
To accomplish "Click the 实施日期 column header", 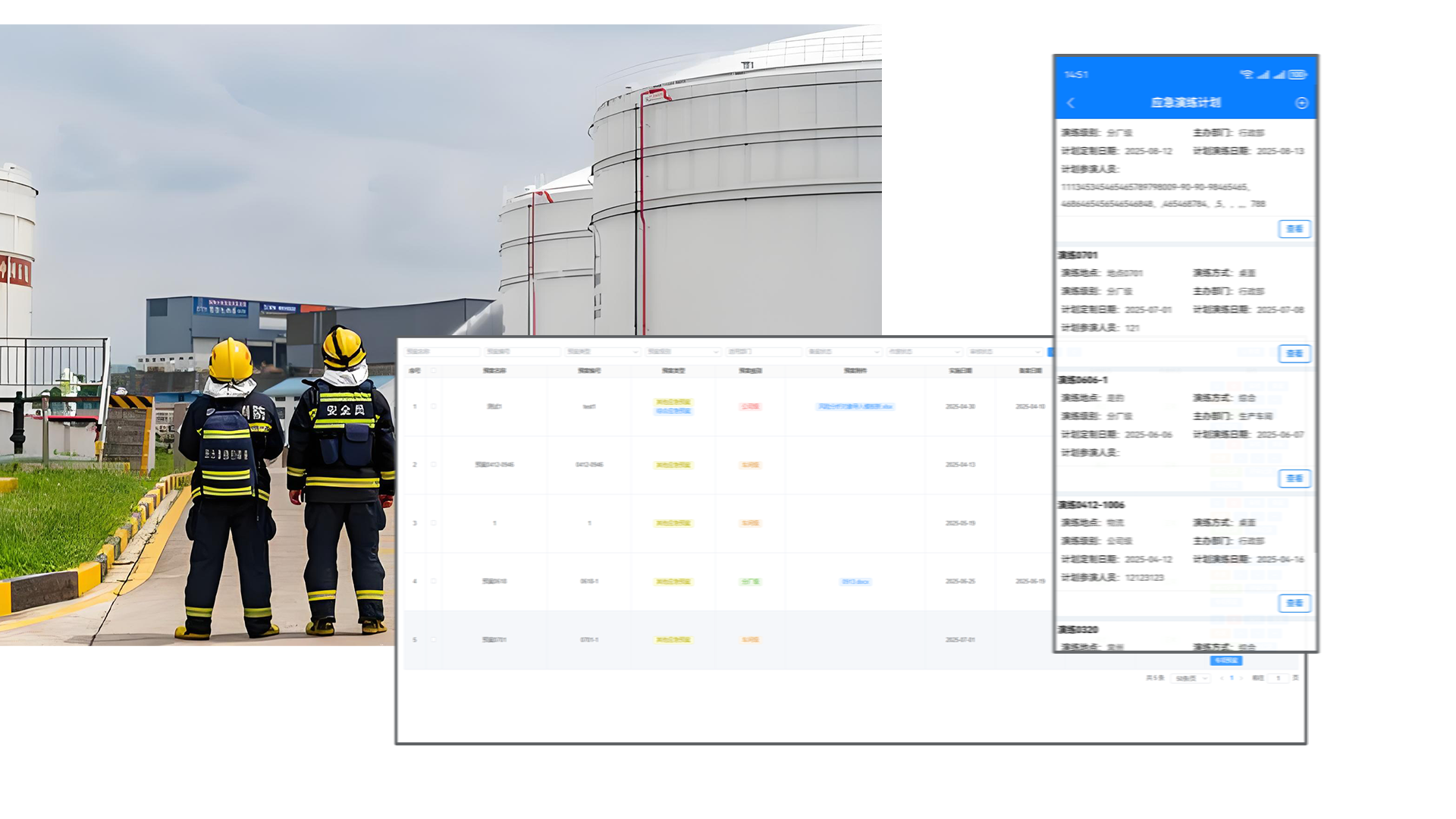I will [x=961, y=371].
